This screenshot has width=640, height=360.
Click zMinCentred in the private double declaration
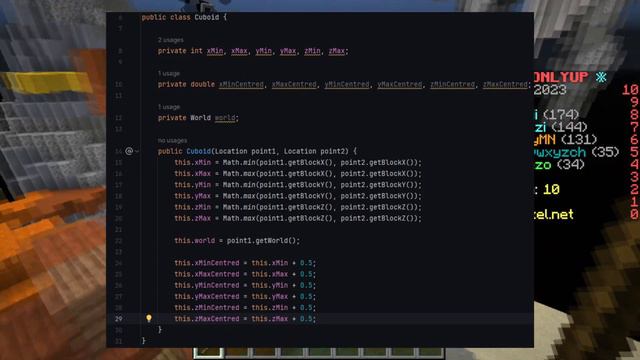453,84
